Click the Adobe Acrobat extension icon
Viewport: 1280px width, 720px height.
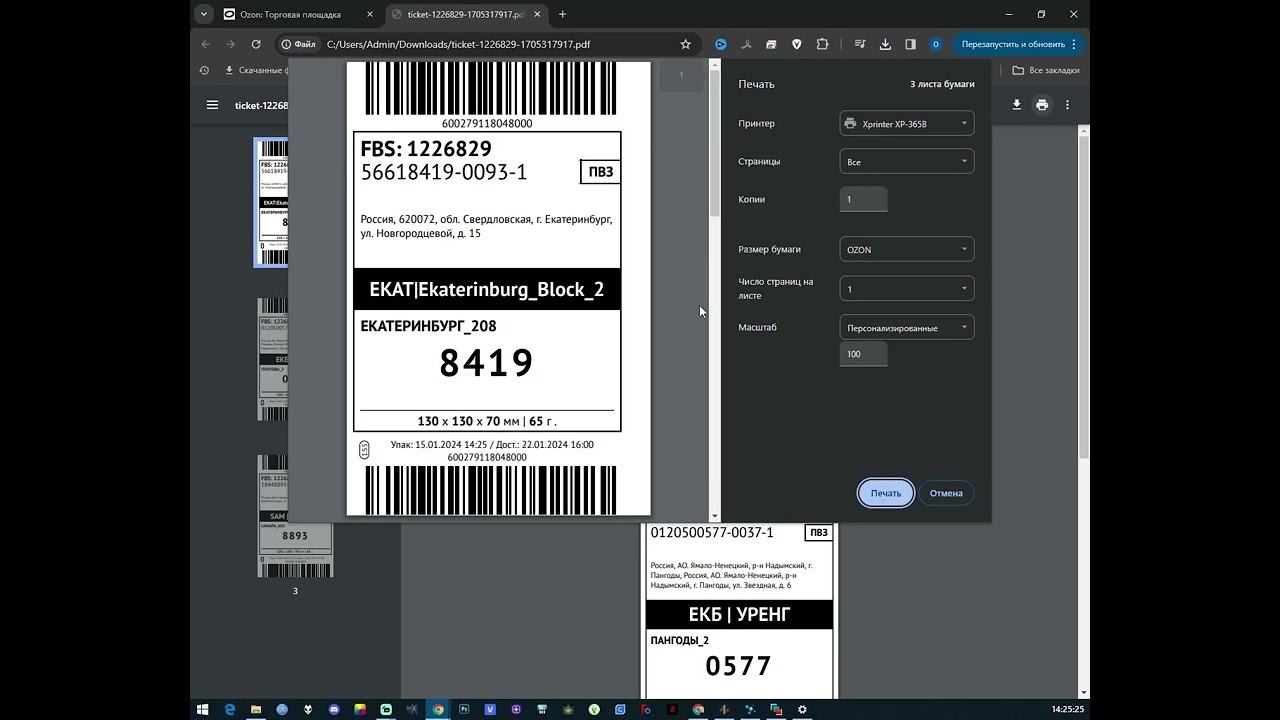click(746, 44)
